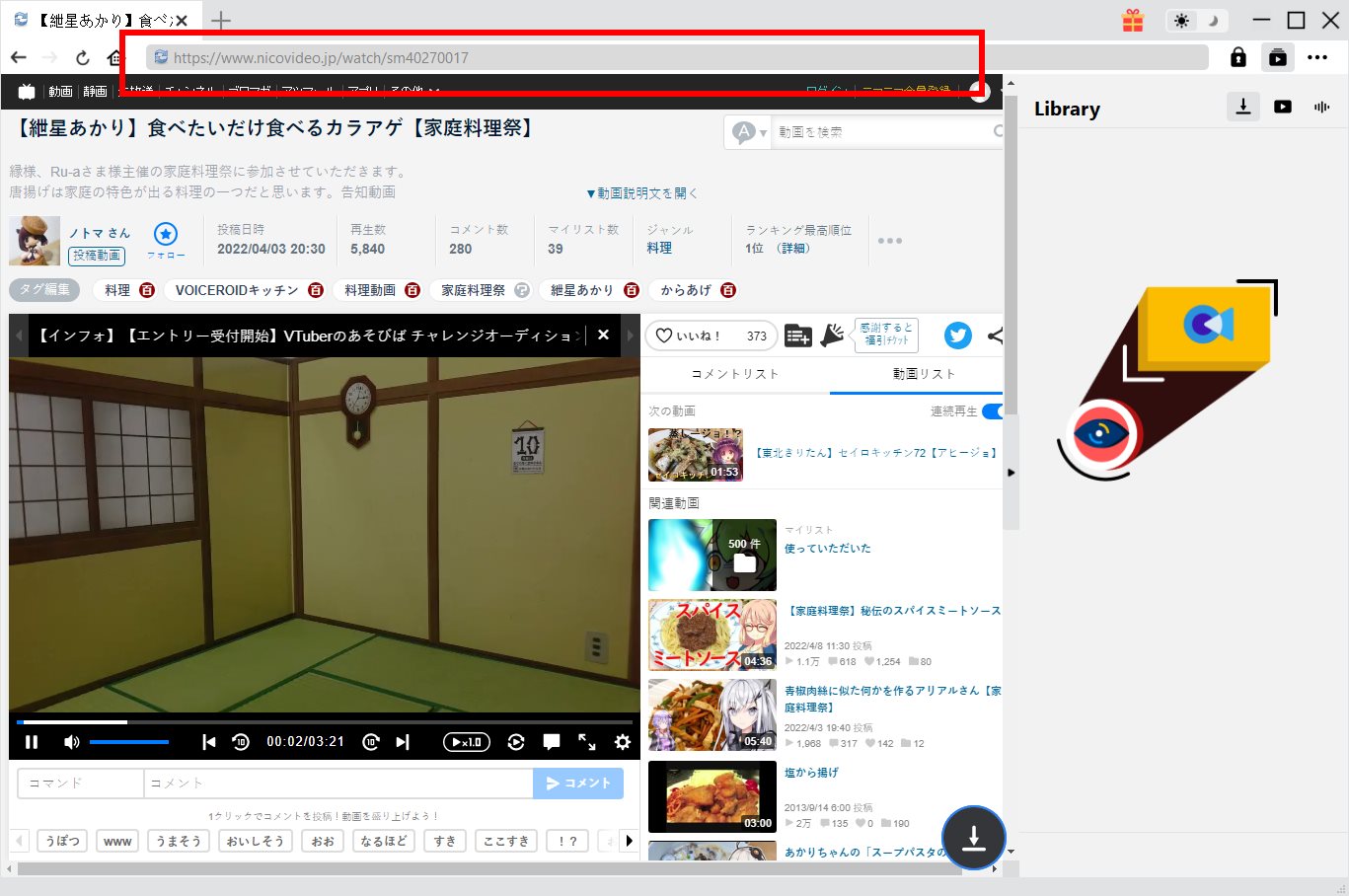Open the playback speed x1.0 dropdown
This screenshot has height=896, width=1349.
465,741
